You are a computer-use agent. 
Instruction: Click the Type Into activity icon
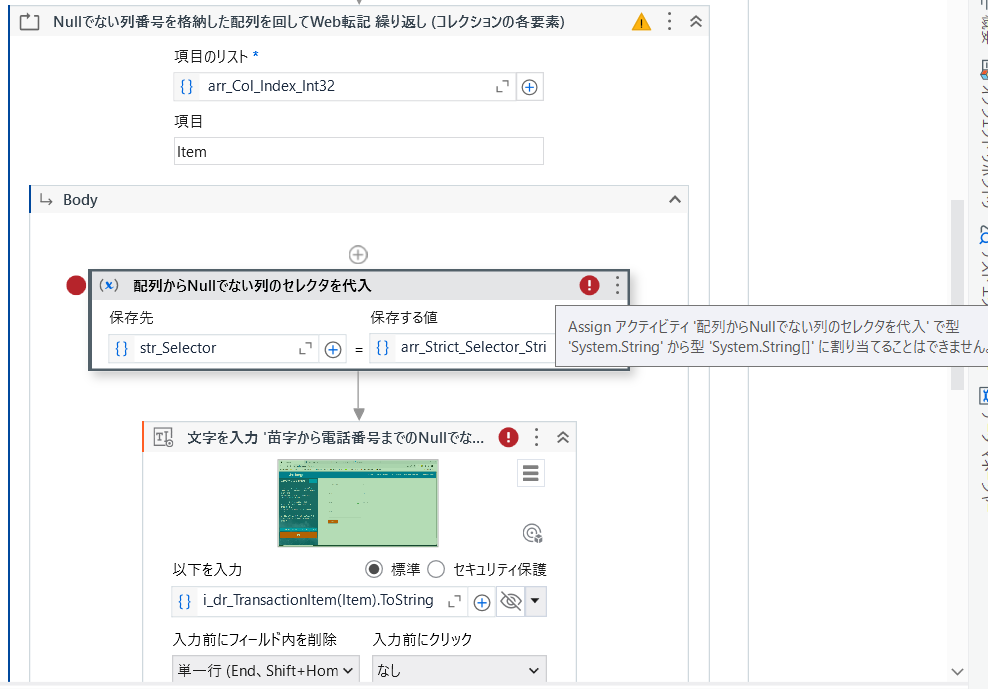pyautogui.click(x=163, y=437)
